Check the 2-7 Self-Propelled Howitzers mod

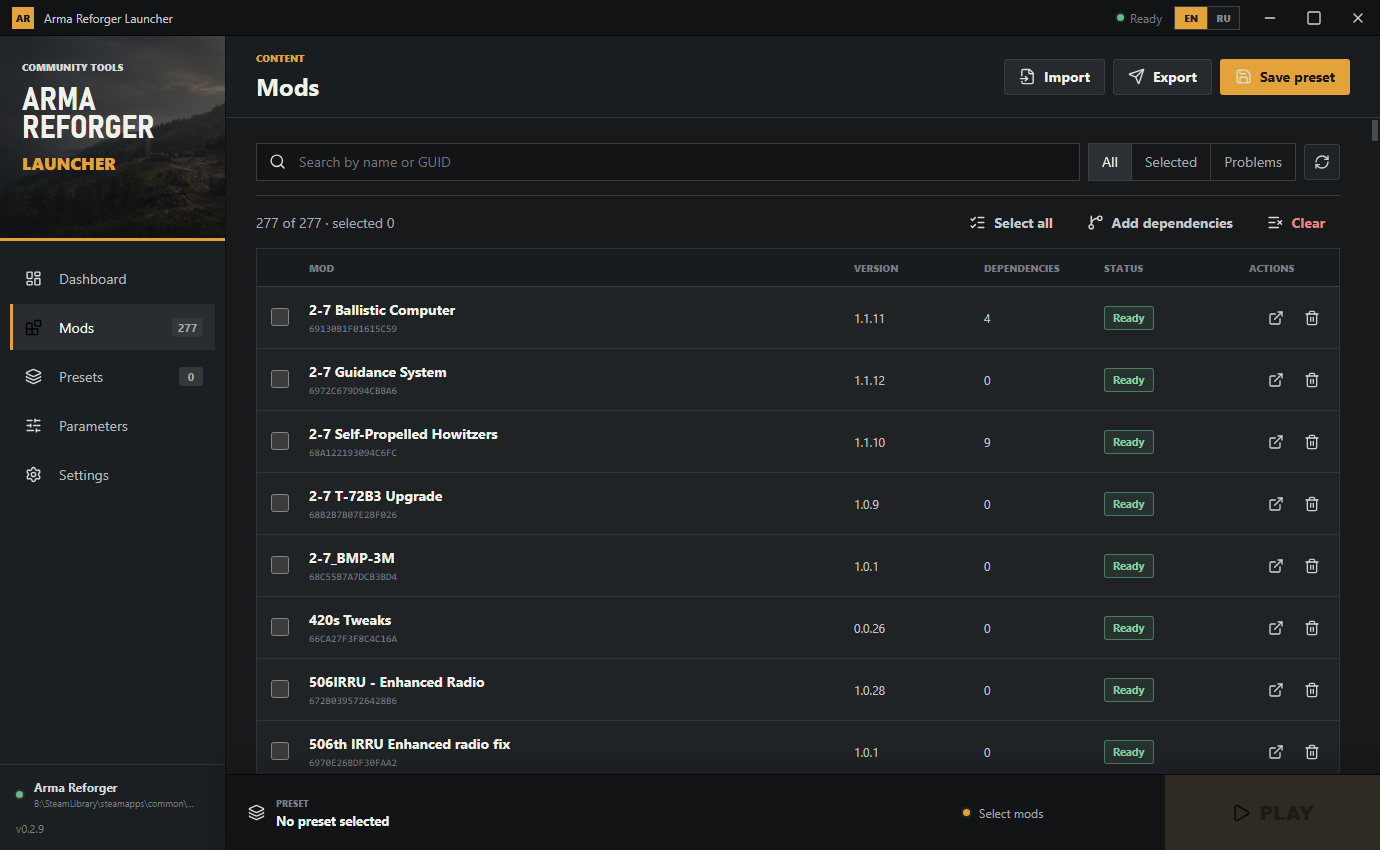click(280, 441)
